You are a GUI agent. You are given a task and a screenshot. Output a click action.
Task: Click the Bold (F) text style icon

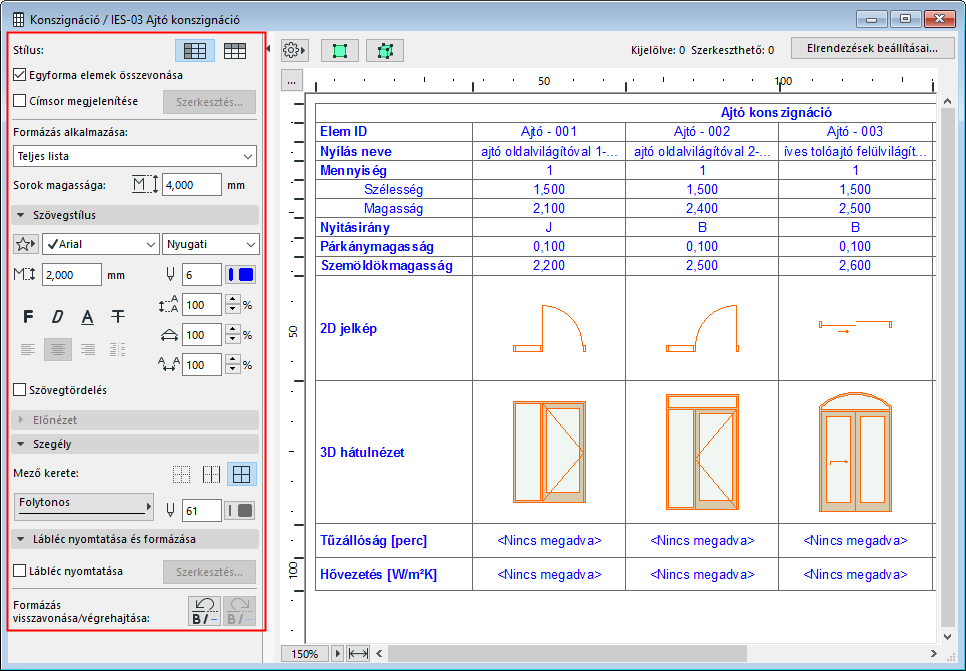(28, 317)
